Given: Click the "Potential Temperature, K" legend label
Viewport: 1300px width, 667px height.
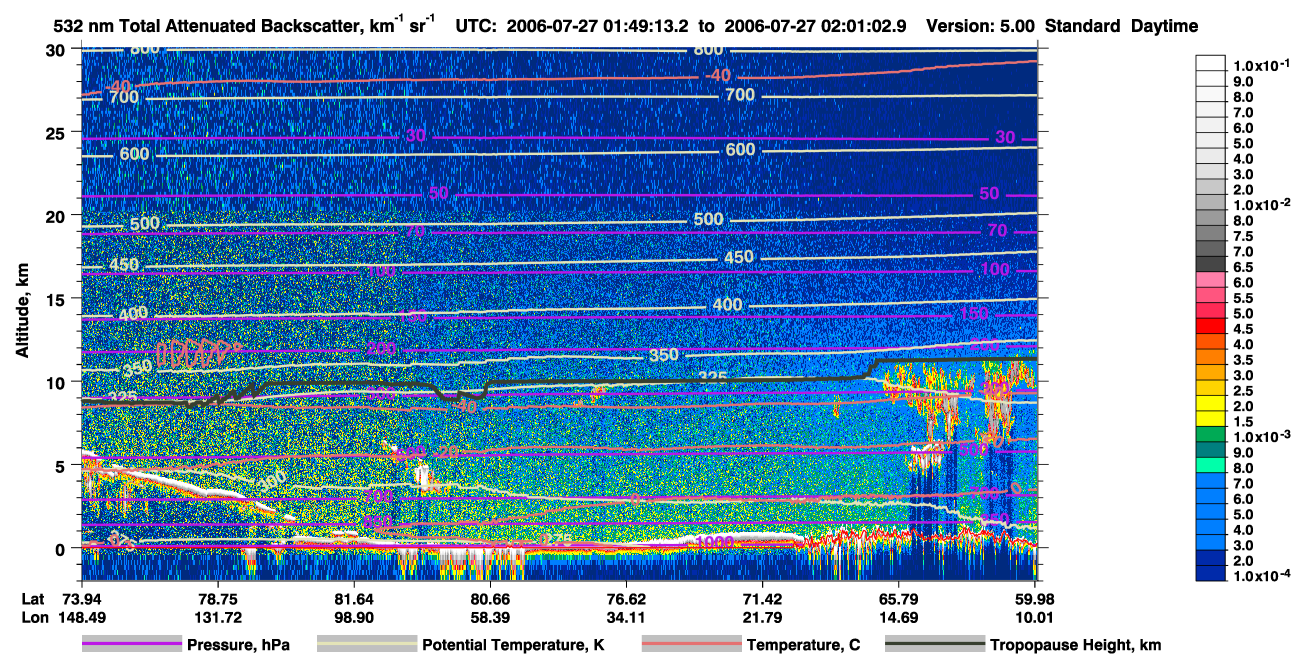Looking at the screenshot, I should click(513, 645).
